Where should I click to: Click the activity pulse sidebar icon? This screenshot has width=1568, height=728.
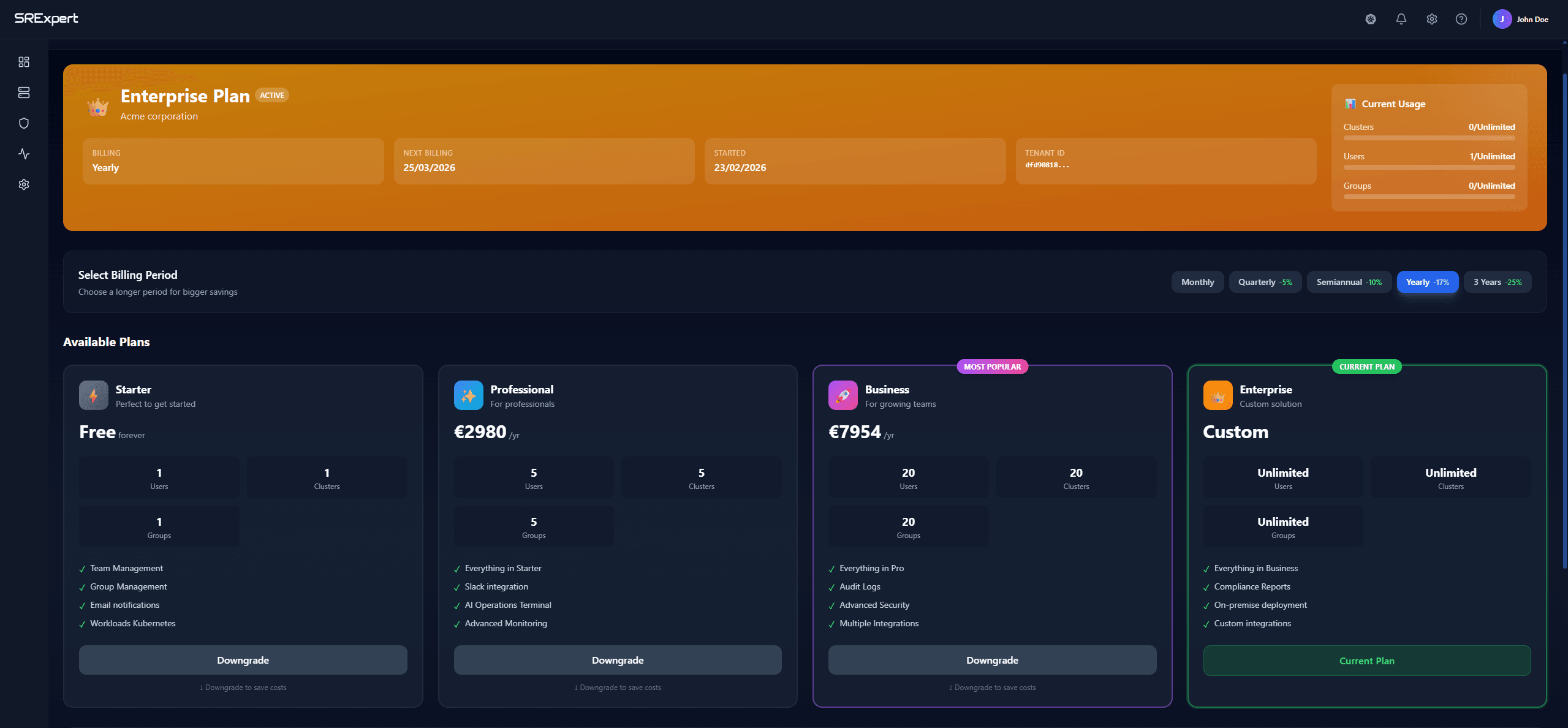click(x=24, y=154)
